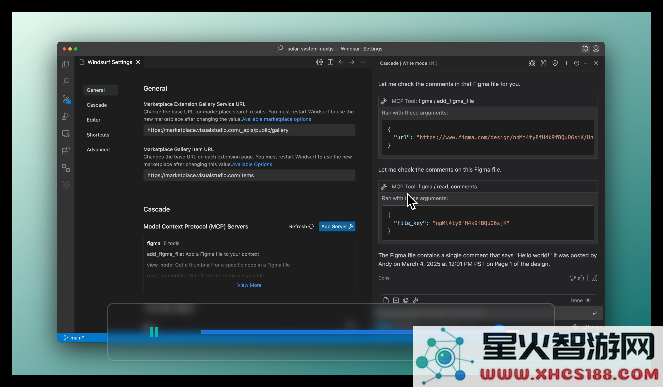Open Source Control icon with blue badge
The height and width of the screenshot is (387, 663).
(x=66, y=99)
